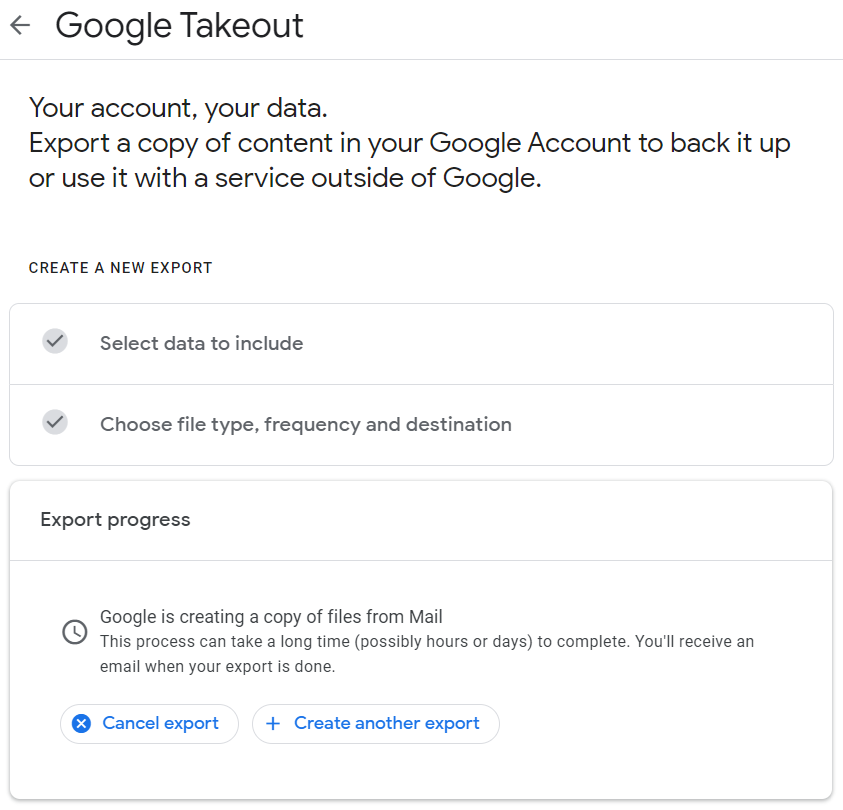Image resolution: width=843 pixels, height=810 pixels.
Task: Click the plus icon on Create another export
Action: 273,723
